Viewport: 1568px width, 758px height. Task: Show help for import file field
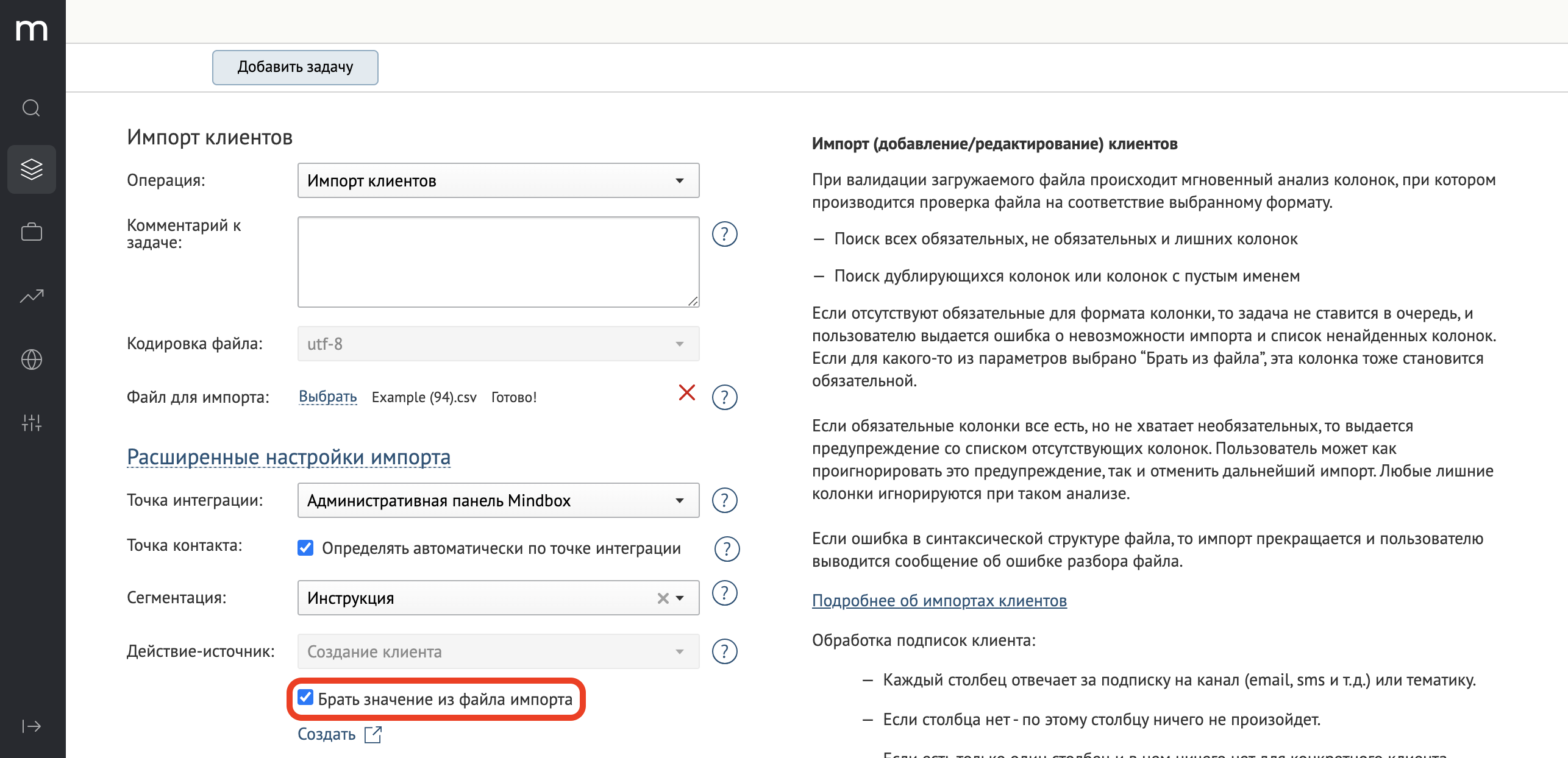pyautogui.click(x=725, y=397)
